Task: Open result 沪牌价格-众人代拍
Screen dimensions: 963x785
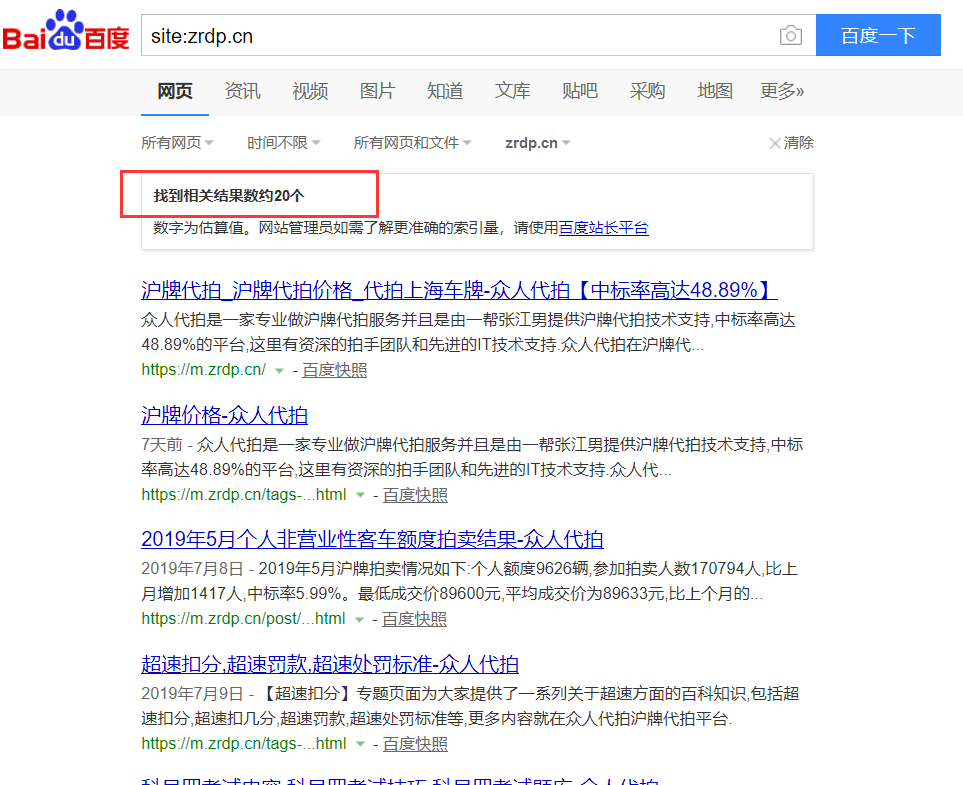Action: click(224, 415)
